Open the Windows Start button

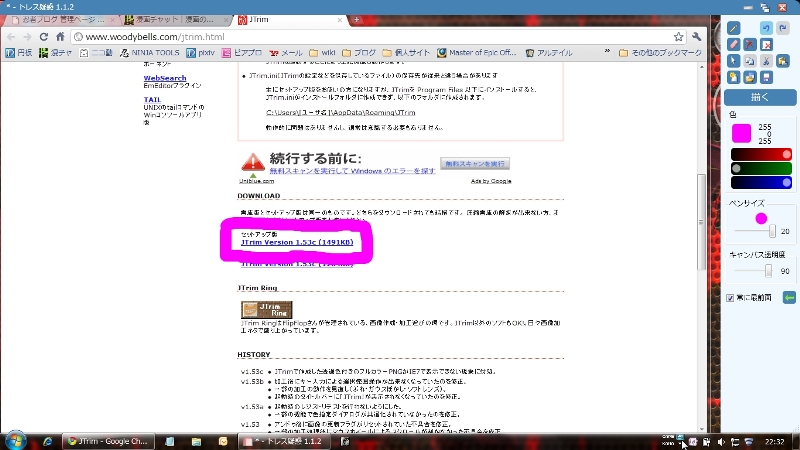coord(15,440)
